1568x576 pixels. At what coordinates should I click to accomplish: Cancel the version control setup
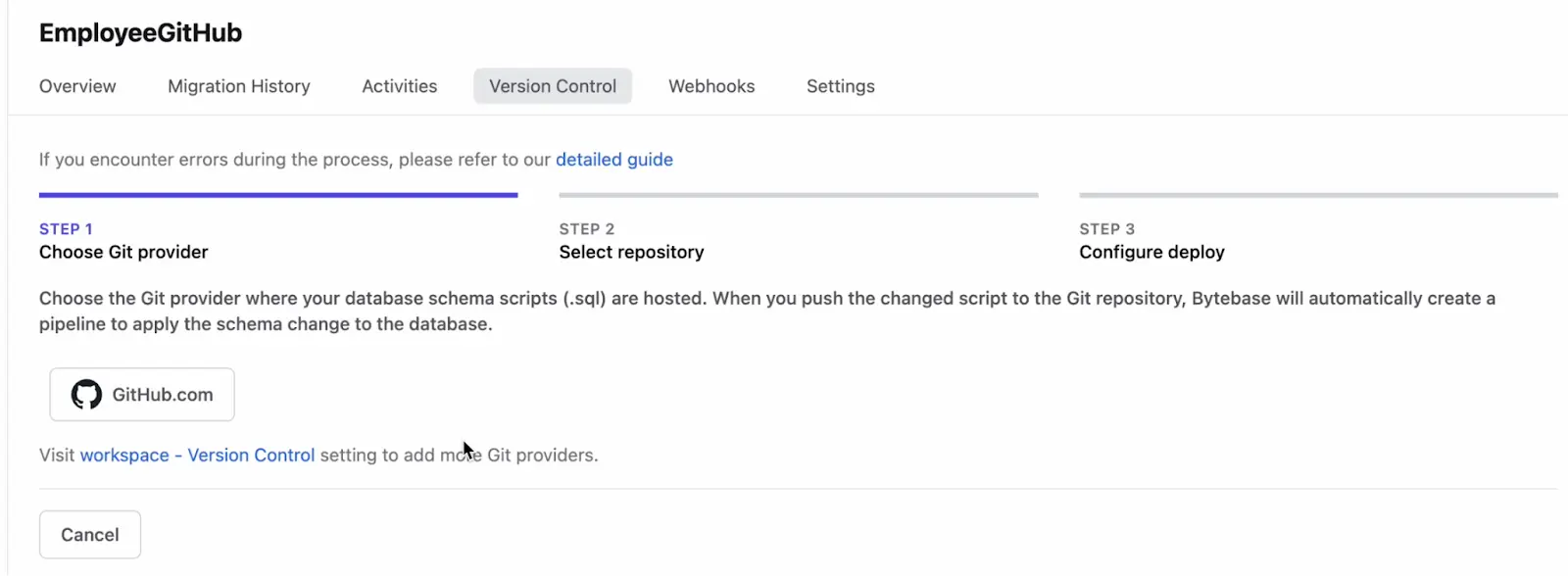click(90, 535)
